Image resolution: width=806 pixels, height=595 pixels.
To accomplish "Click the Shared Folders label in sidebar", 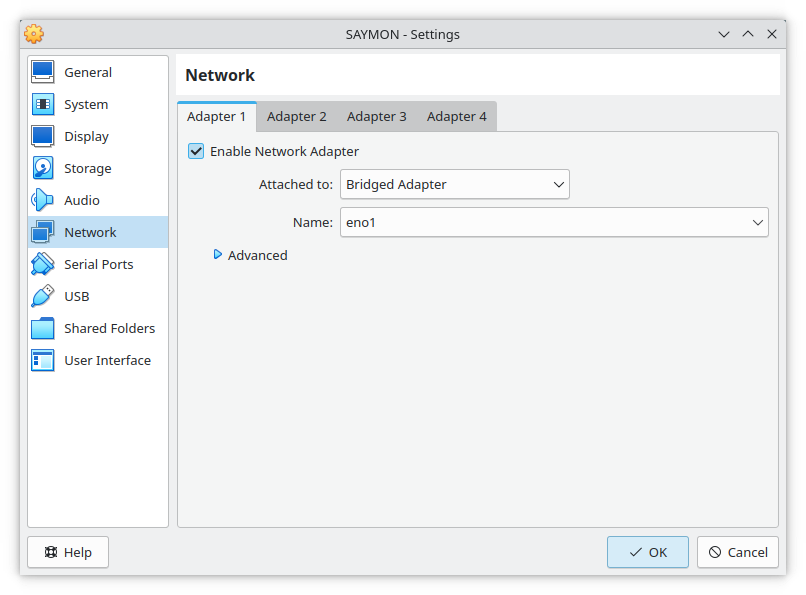I will click(x=109, y=328).
